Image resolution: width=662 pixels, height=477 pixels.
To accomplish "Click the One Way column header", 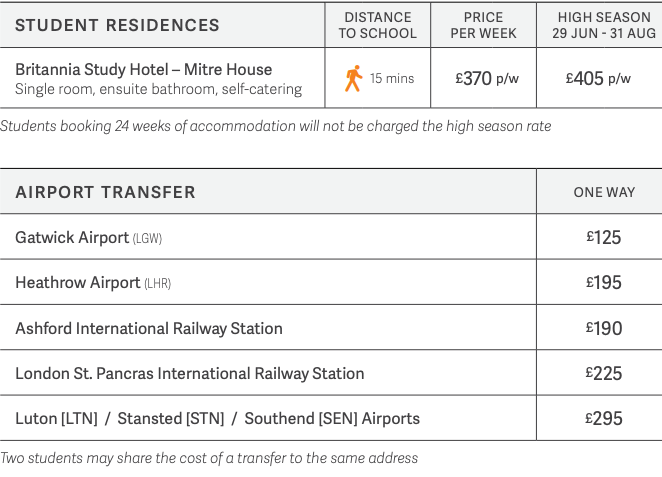I will tap(604, 192).
